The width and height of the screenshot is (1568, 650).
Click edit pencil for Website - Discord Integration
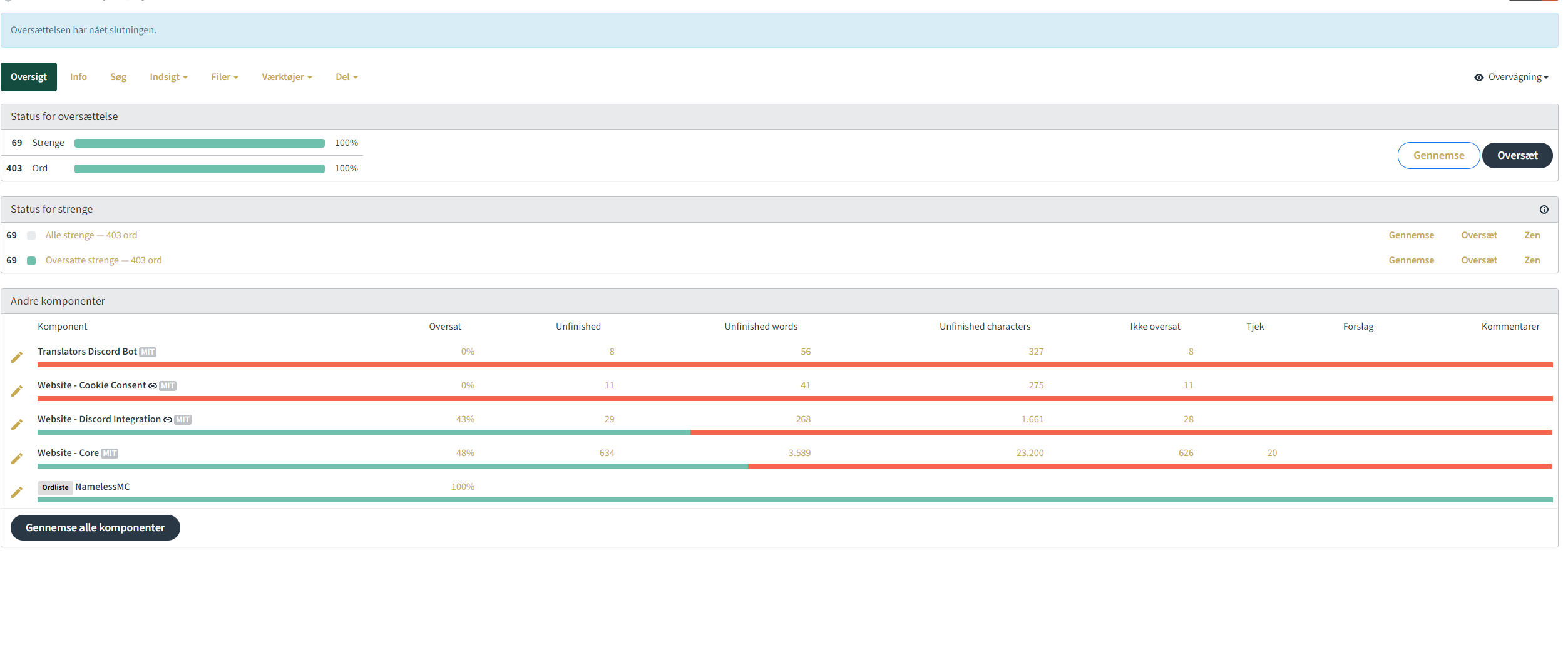[17, 425]
